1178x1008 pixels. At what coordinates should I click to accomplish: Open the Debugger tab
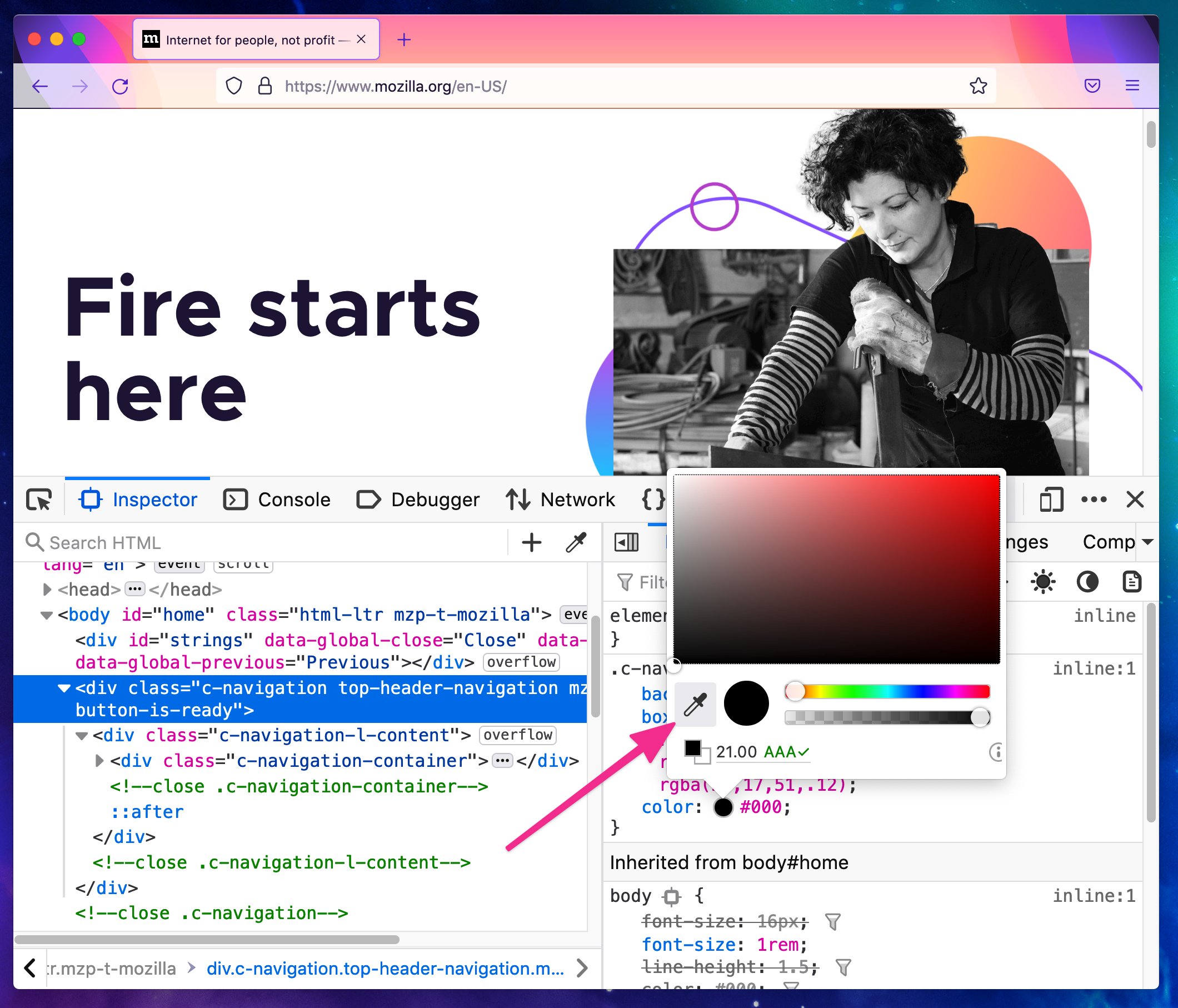click(418, 500)
